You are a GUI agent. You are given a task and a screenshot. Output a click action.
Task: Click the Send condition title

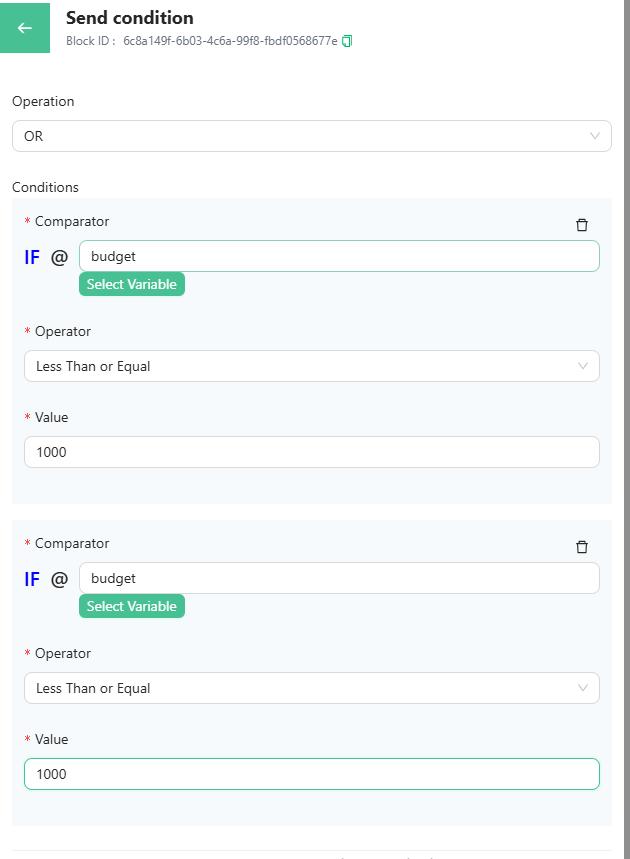(130, 18)
